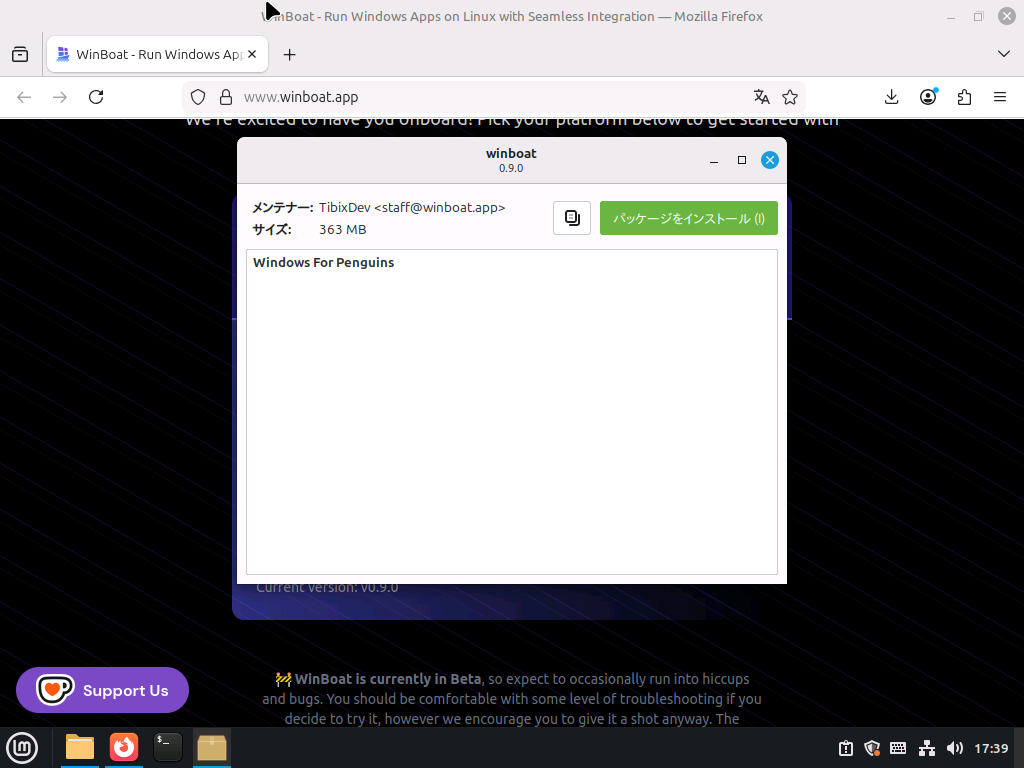Open the Firefox downloads panel
Image resolution: width=1024 pixels, height=768 pixels.
coord(892,97)
